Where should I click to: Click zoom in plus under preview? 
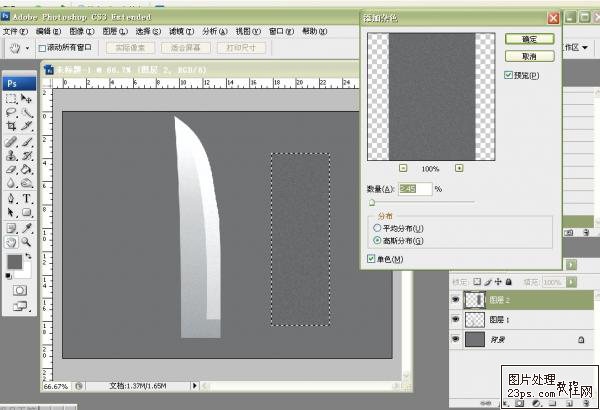[459, 168]
